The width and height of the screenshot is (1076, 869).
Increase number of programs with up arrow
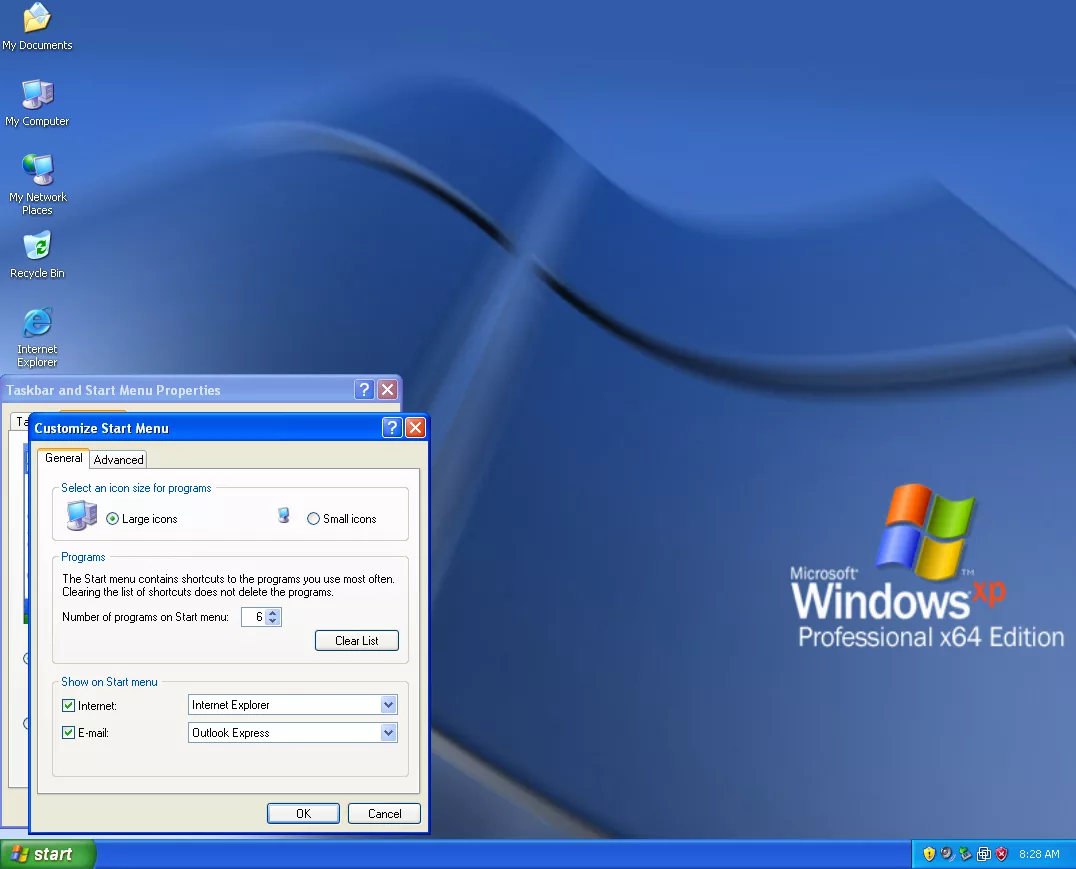coord(273,613)
